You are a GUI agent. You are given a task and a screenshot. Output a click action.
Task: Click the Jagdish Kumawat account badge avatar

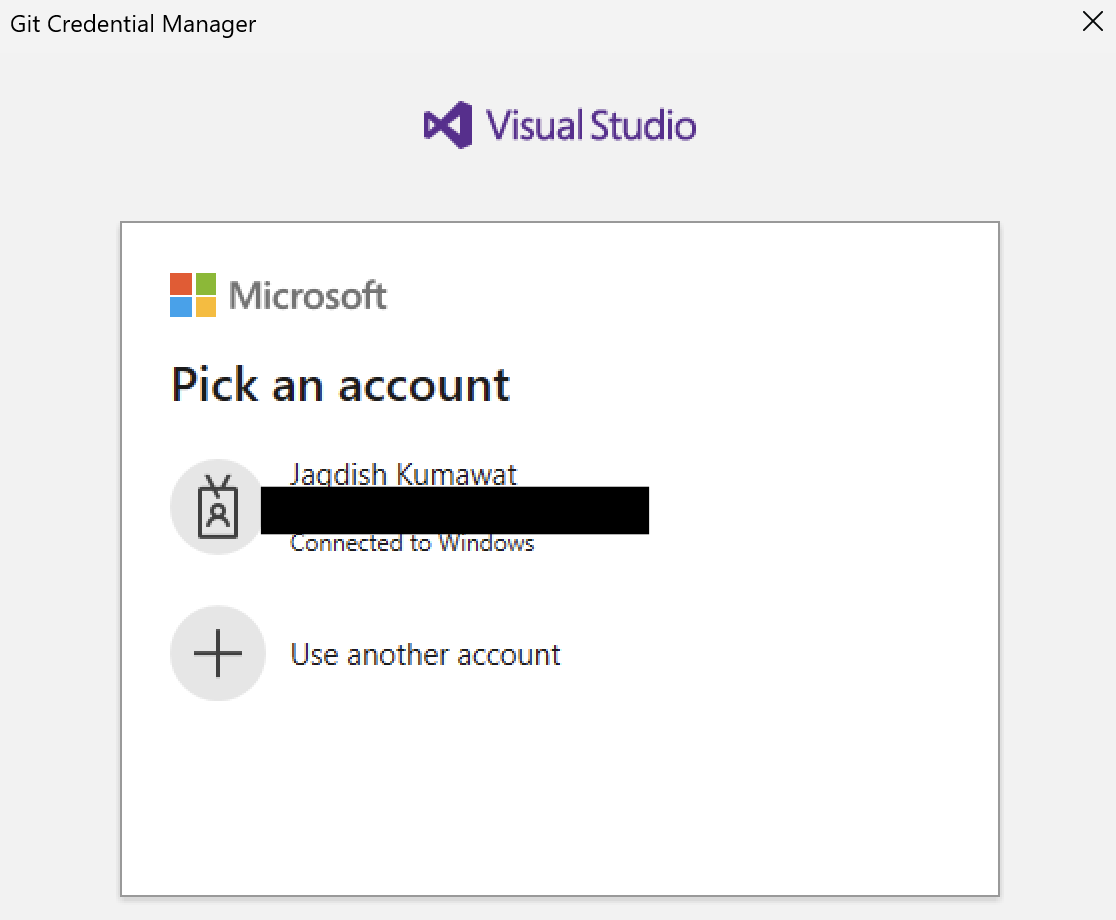coord(218,506)
